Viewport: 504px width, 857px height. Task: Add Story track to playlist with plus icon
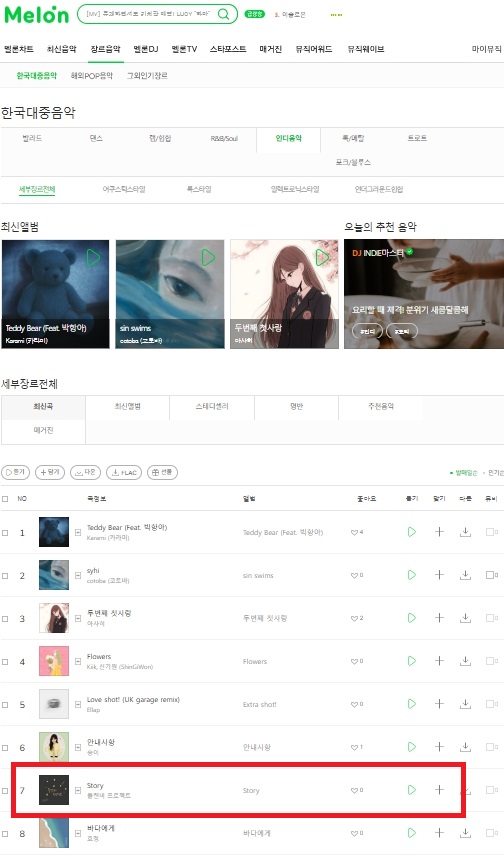[x=439, y=790]
